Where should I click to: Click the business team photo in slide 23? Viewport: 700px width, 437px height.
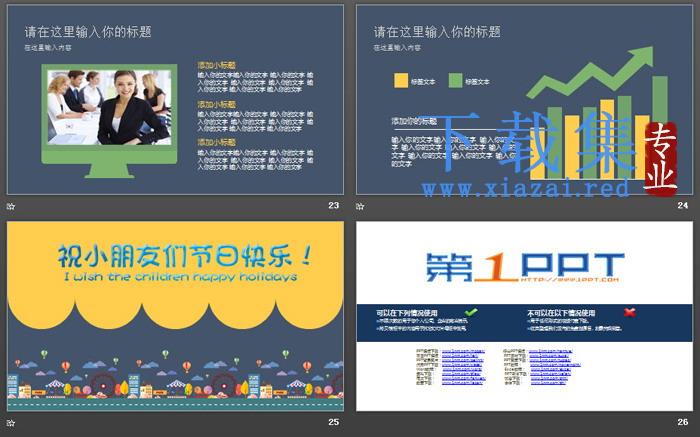click(x=109, y=107)
